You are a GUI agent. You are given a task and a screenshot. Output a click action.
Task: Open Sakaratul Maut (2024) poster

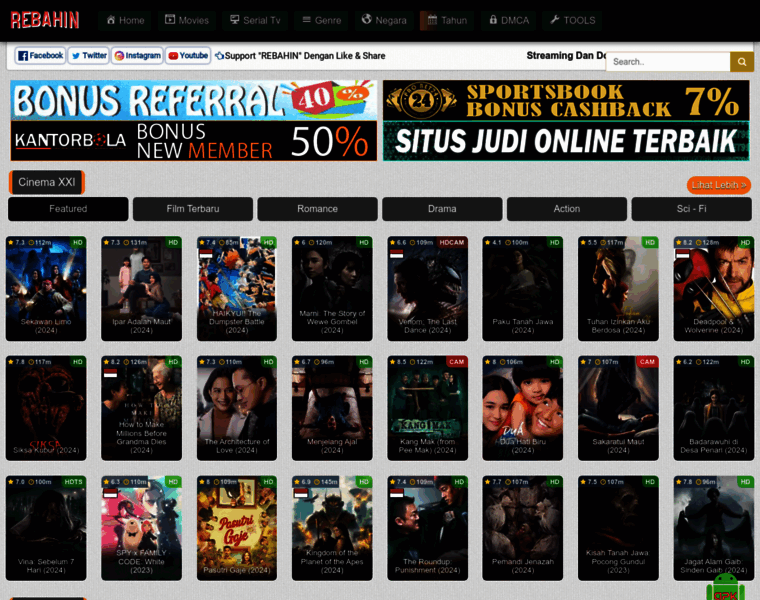[618, 409]
